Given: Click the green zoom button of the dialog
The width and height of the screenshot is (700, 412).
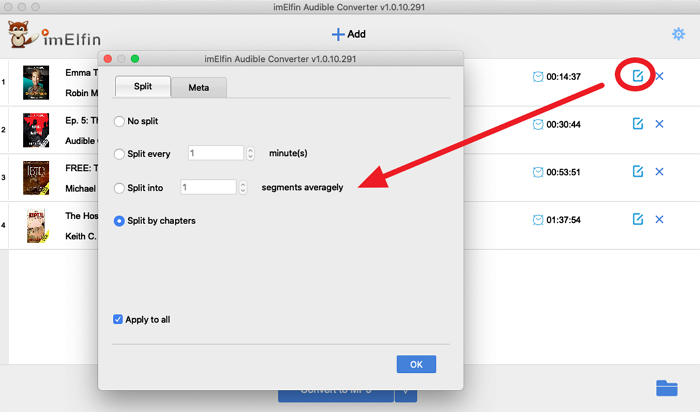Looking at the screenshot, I should pos(135,59).
